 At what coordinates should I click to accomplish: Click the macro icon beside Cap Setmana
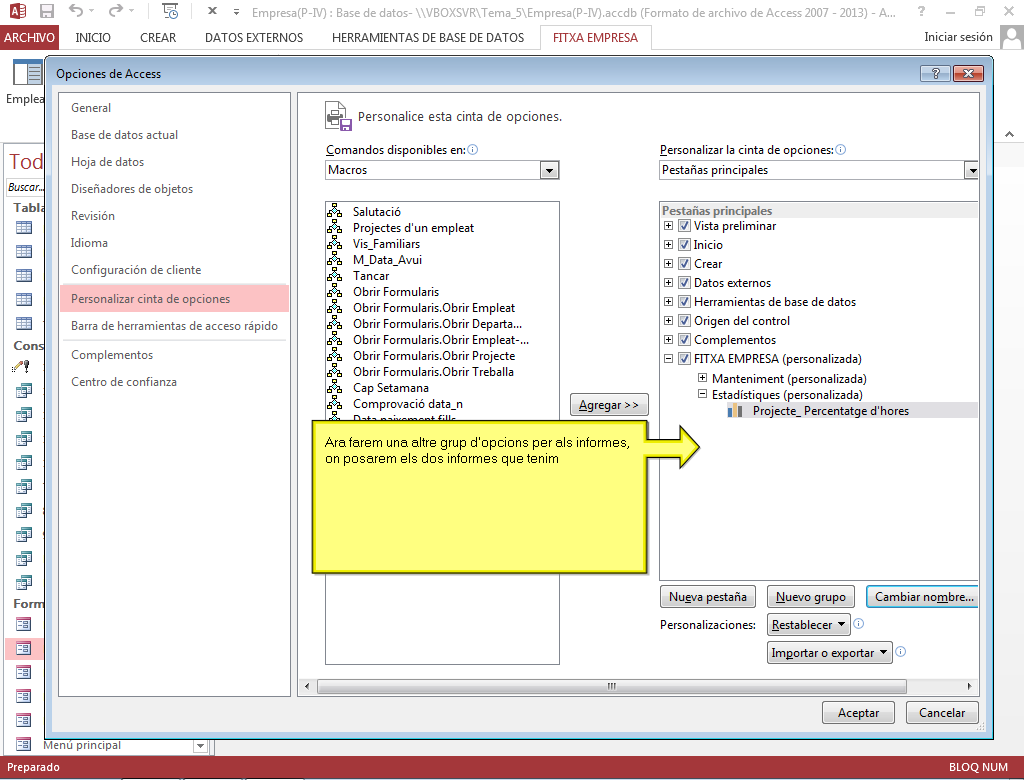[334, 387]
